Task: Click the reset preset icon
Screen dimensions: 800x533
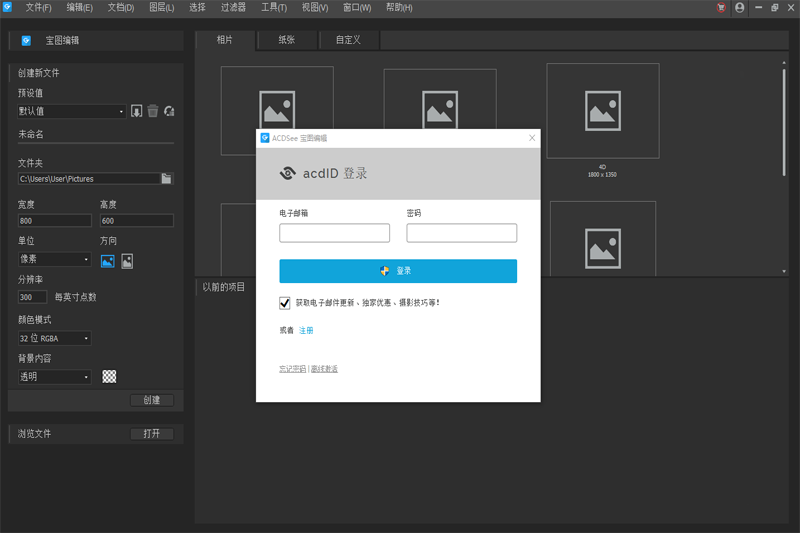Action: [169, 111]
